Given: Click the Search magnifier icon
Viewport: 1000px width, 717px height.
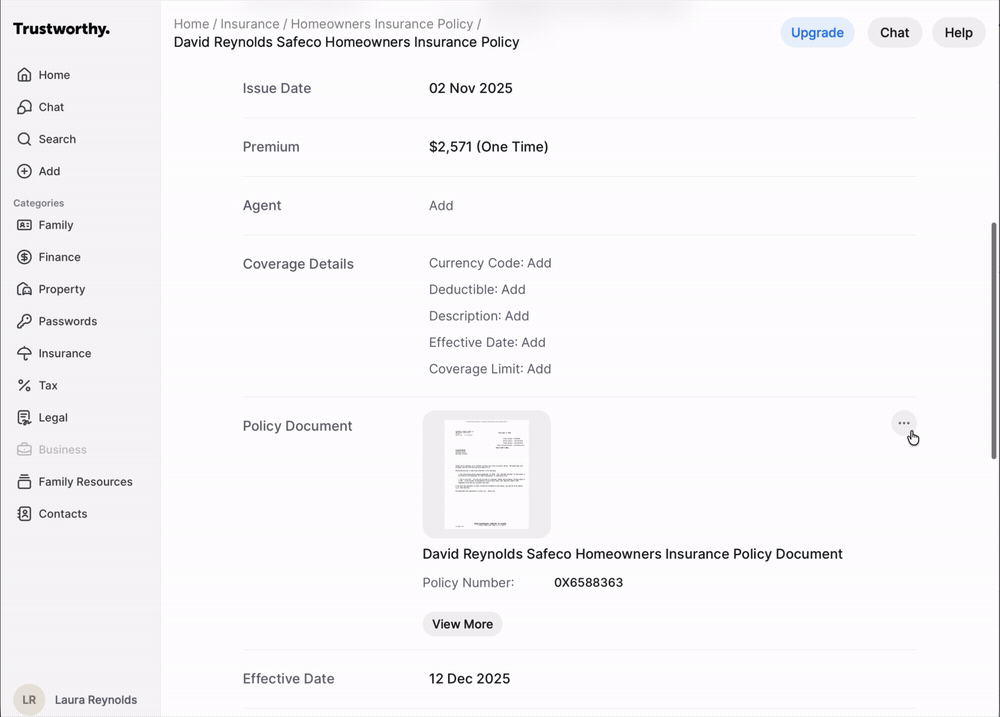Looking at the screenshot, I should coord(24,139).
